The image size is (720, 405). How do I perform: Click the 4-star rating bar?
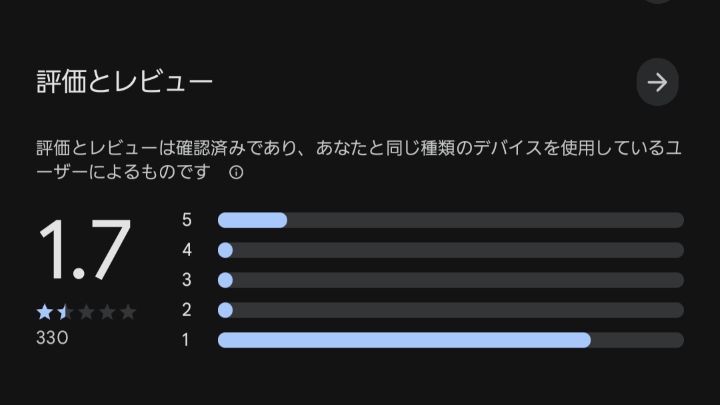tap(451, 250)
